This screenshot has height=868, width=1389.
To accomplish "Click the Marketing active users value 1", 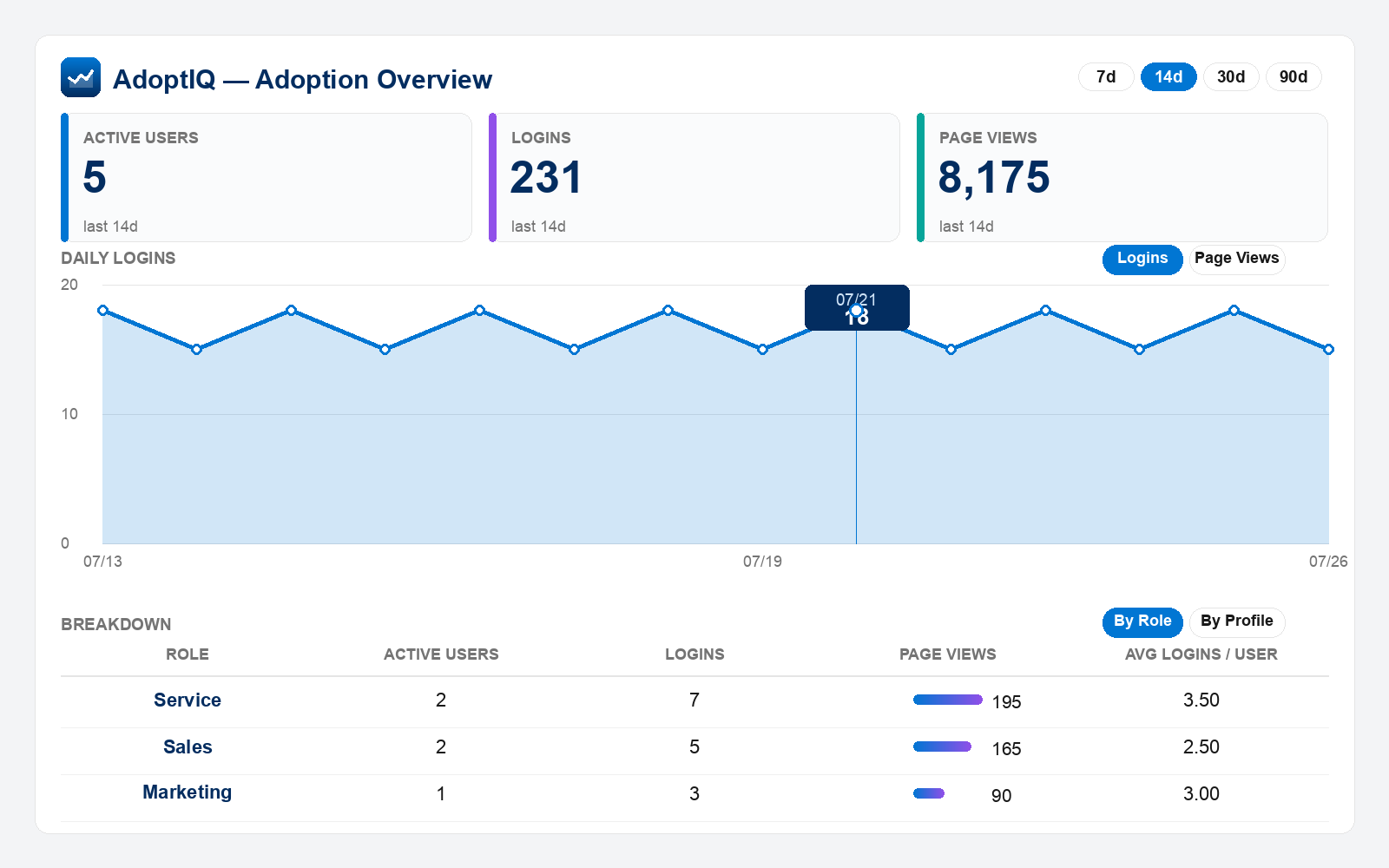I will [x=441, y=794].
